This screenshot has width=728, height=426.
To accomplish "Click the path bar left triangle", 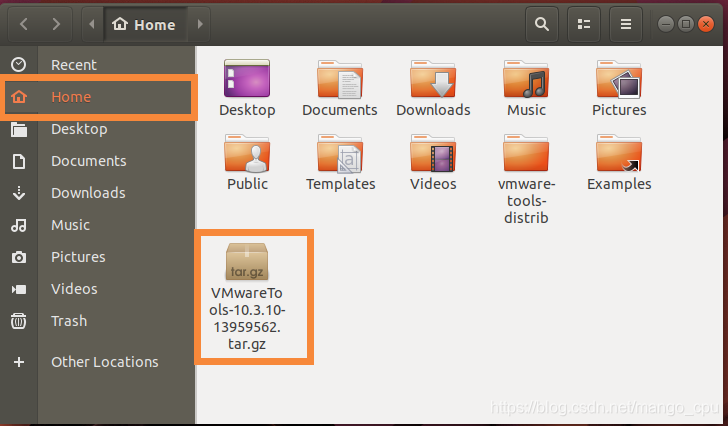I will coord(92,24).
